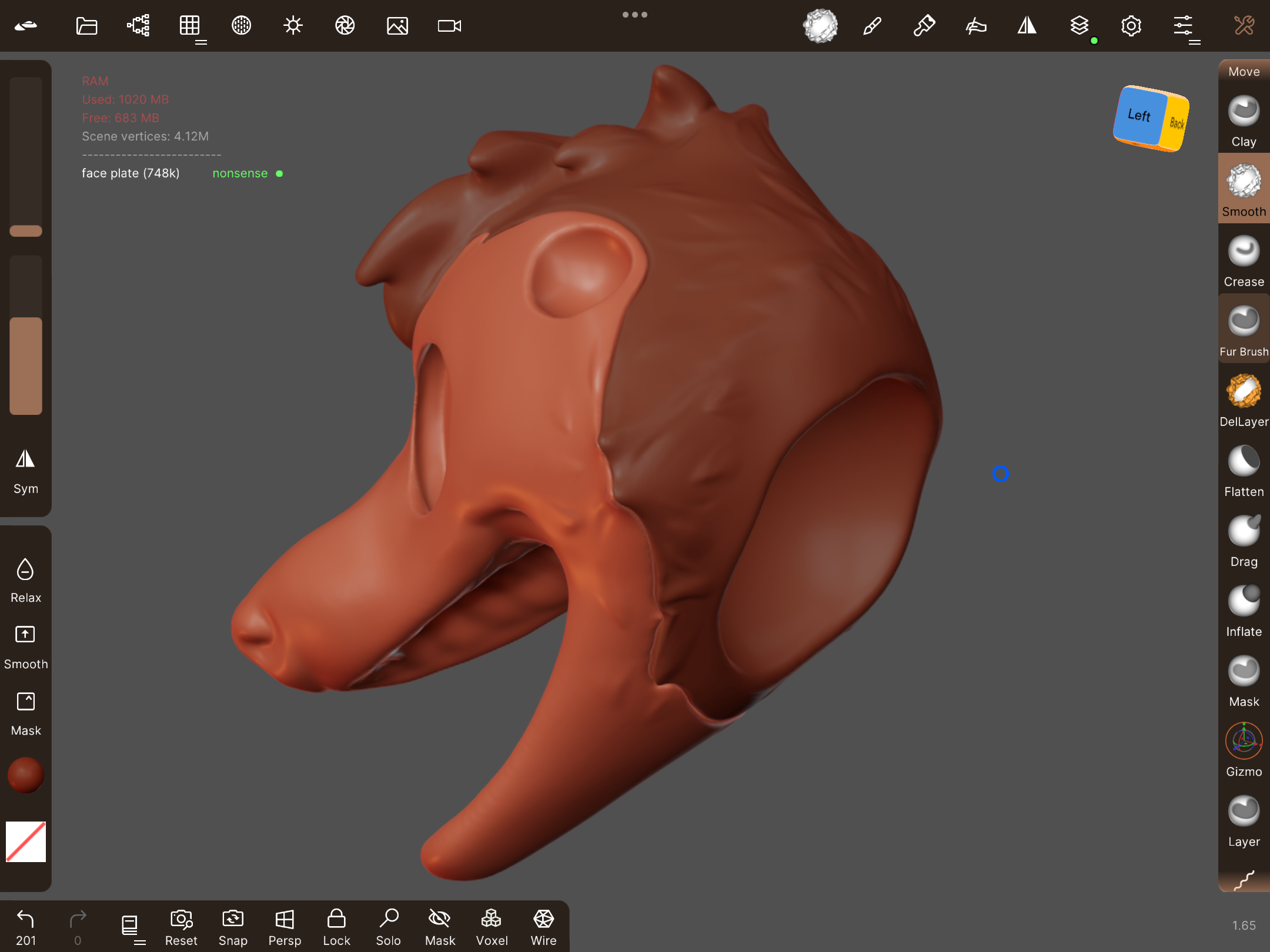The image size is (1270, 952).
Task: Click the Back face of view cube
Action: pos(1177,122)
